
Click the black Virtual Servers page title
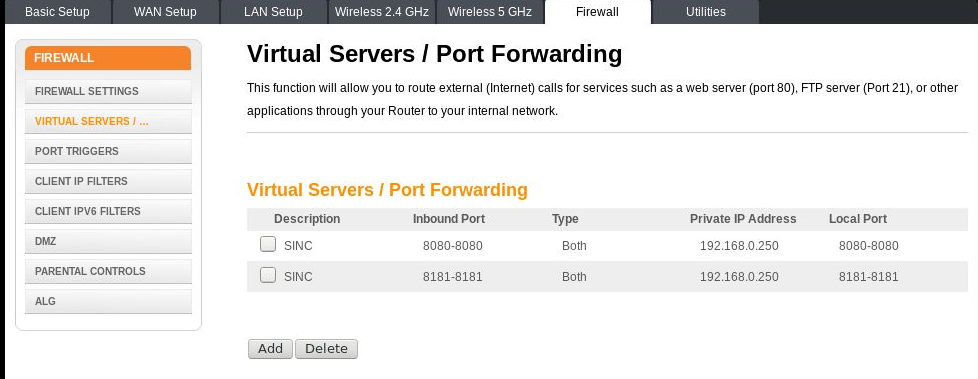435,54
